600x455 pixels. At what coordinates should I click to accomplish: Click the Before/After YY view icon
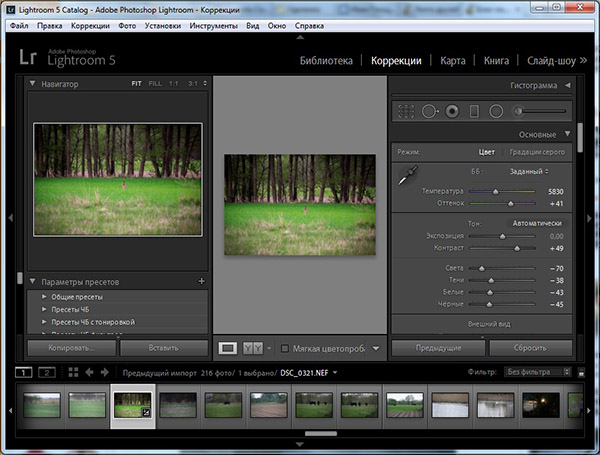(x=253, y=348)
